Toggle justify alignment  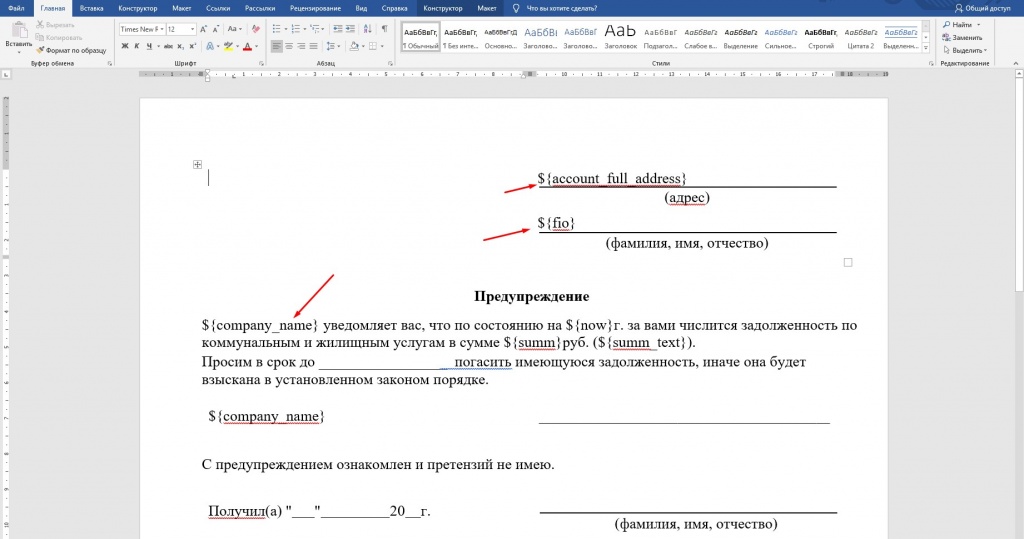click(x=313, y=46)
